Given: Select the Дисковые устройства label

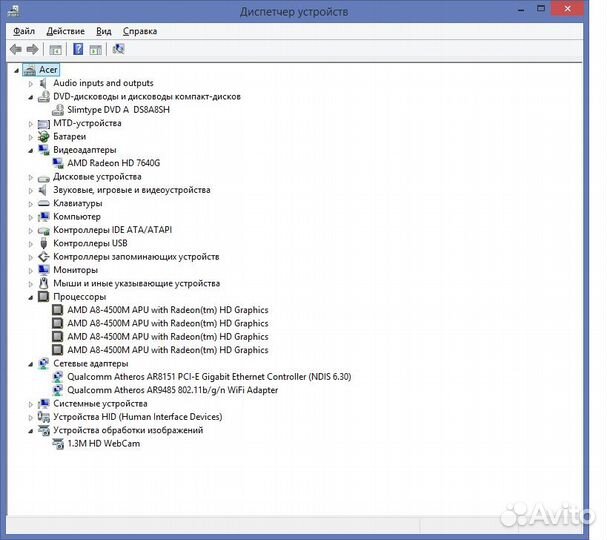Looking at the screenshot, I should 97,177.
